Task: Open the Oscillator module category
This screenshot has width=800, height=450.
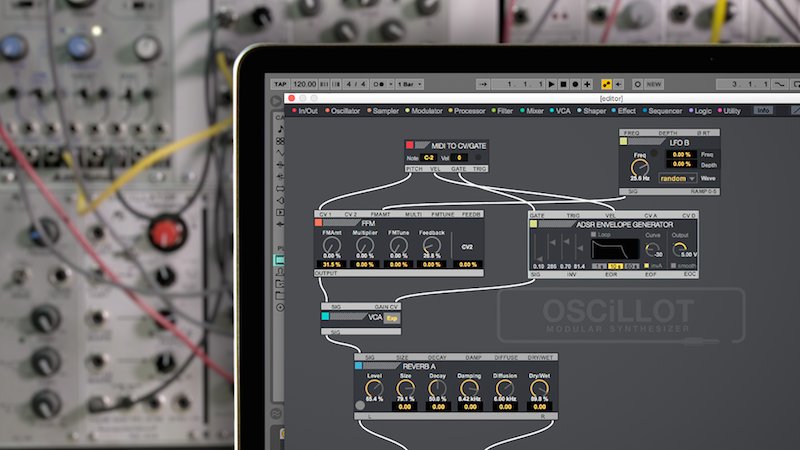Action: pos(345,110)
